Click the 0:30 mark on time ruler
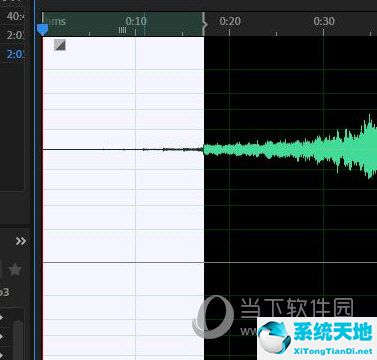This screenshot has height=360, width=377. [x=324, y=21]
